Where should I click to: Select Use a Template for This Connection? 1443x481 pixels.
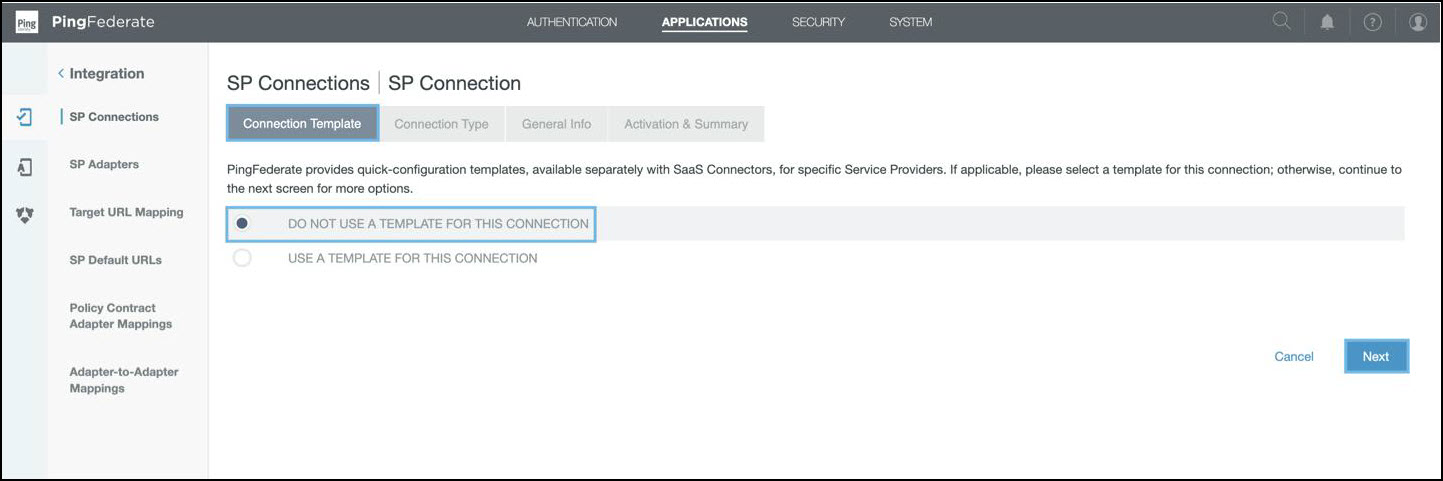[242, 258]
